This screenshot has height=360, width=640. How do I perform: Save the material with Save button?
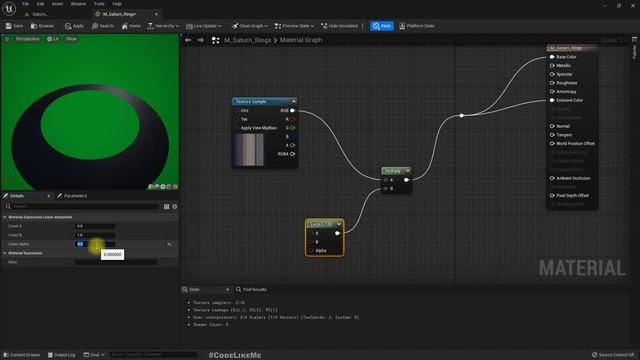14,26
